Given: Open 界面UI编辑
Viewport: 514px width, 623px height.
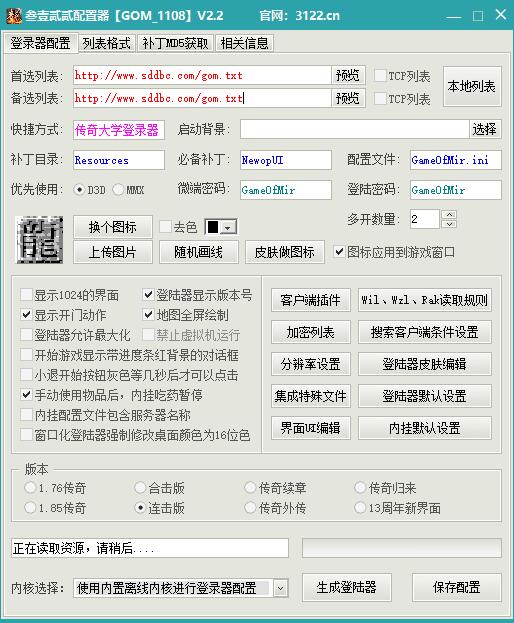Looking at the screenshot, I should click(x=311, y=428).
